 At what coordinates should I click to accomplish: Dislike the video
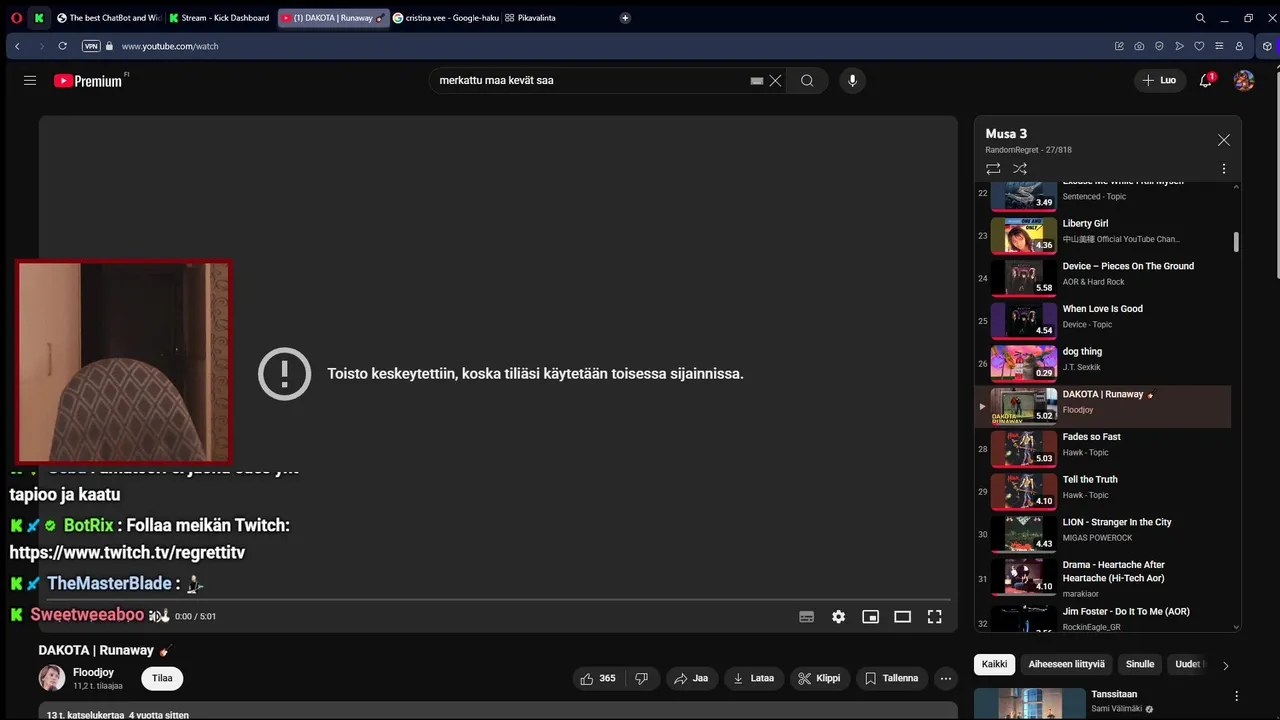(642, 678)
